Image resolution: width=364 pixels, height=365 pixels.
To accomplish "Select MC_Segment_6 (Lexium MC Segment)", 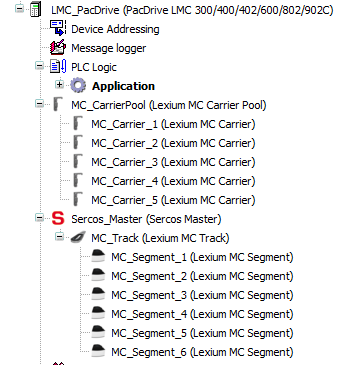I will (202, 352).
